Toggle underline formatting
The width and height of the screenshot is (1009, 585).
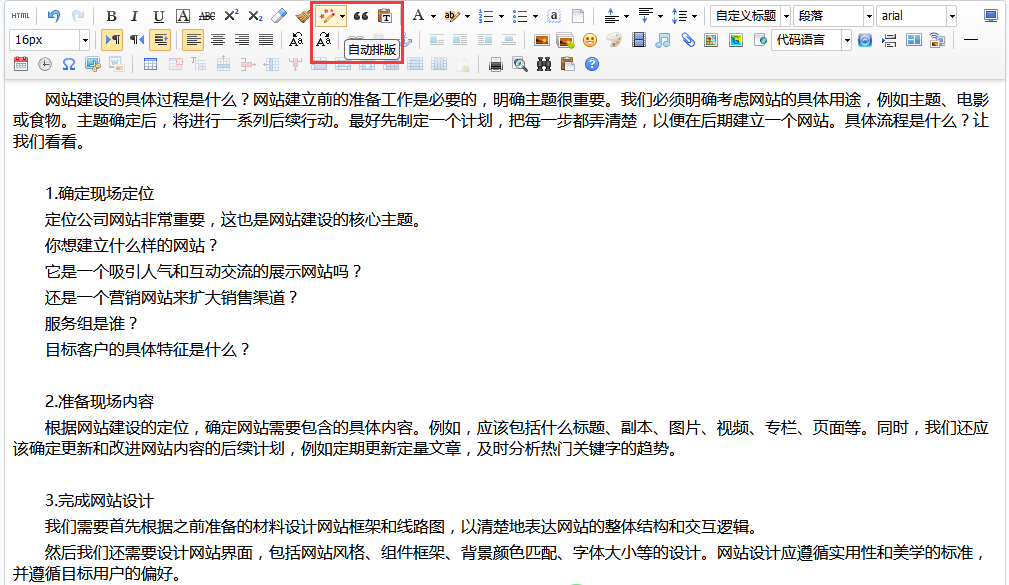click(x=159, y=16)
